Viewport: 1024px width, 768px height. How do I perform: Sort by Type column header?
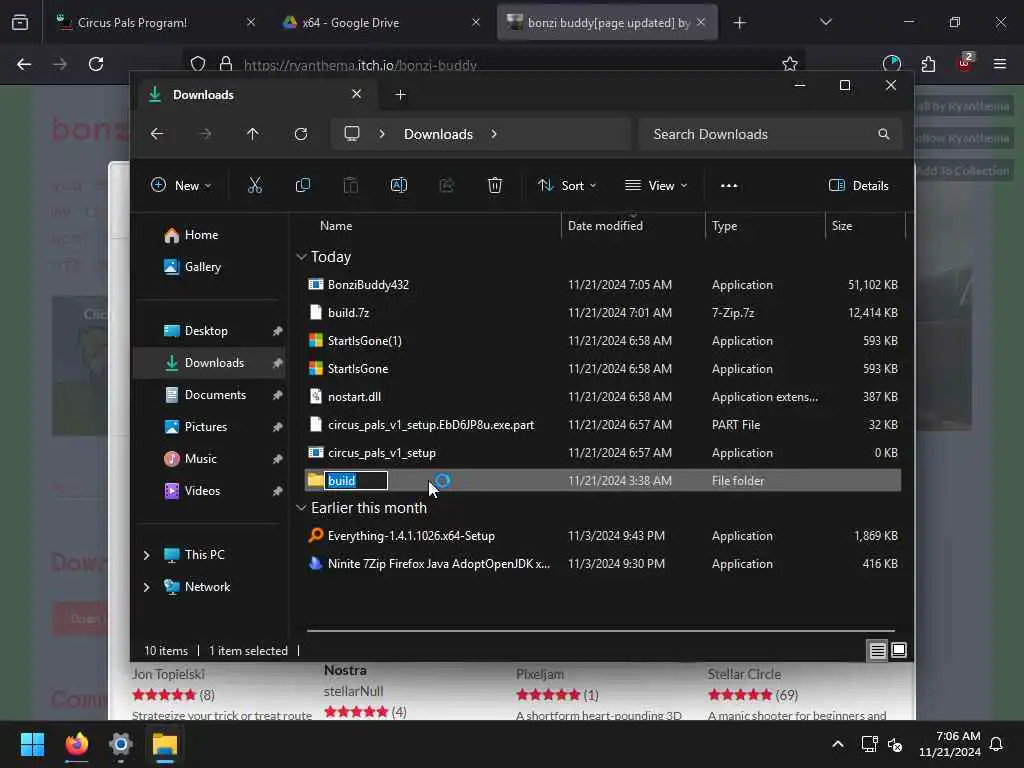click(x=765, y=225)
